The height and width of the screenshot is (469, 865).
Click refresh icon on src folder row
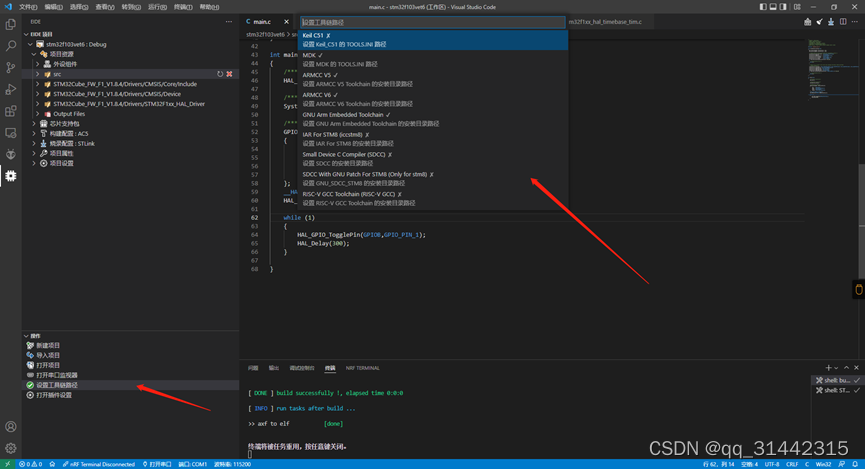[220, 74]
